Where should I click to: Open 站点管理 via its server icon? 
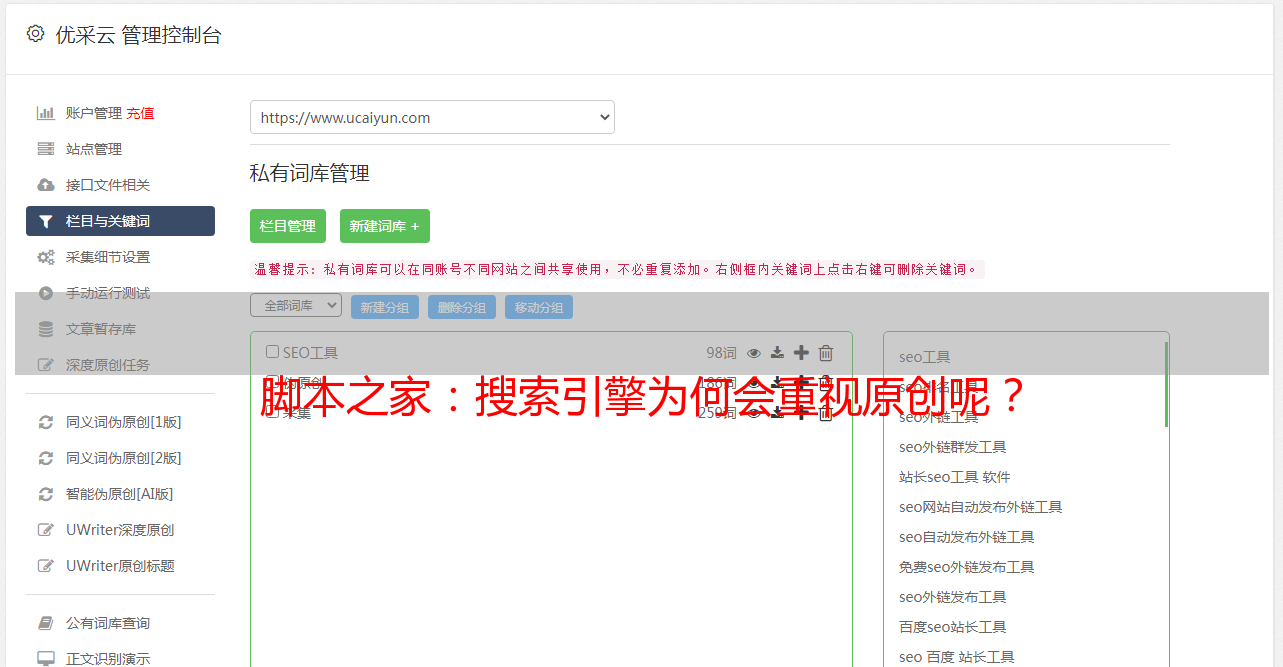45,149
